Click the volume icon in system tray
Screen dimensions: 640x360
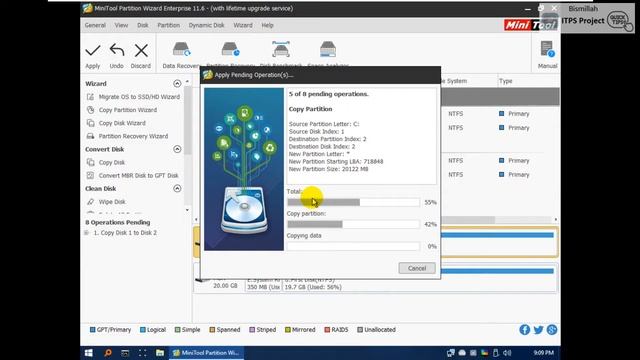pos(507,353)
